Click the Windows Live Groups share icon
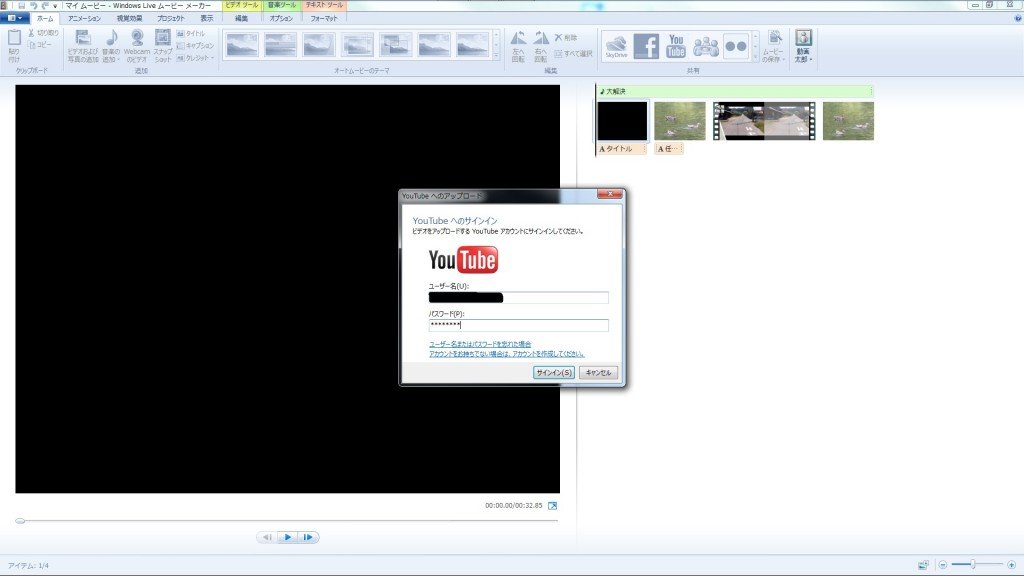The height and width of the screenshot is (576, 1024). click(706, 46)
